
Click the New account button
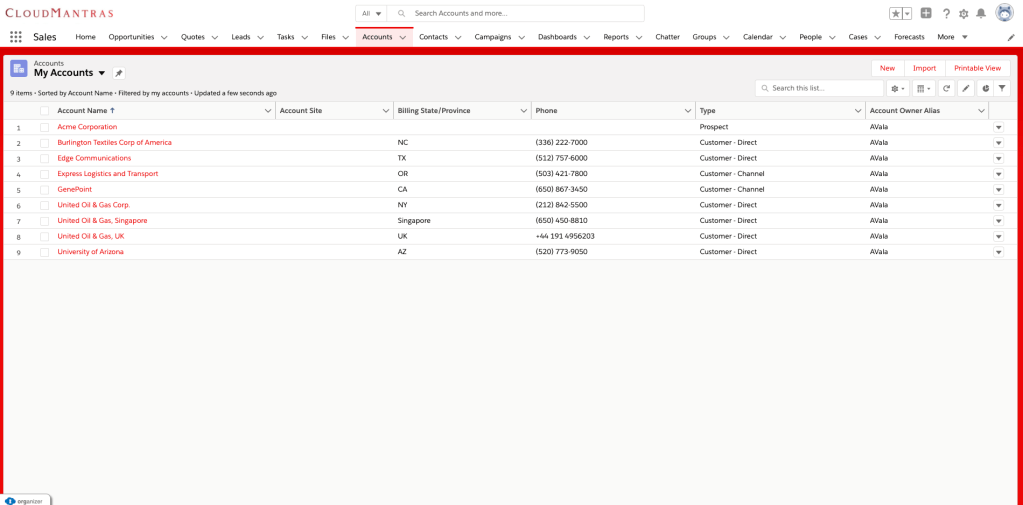887,68
